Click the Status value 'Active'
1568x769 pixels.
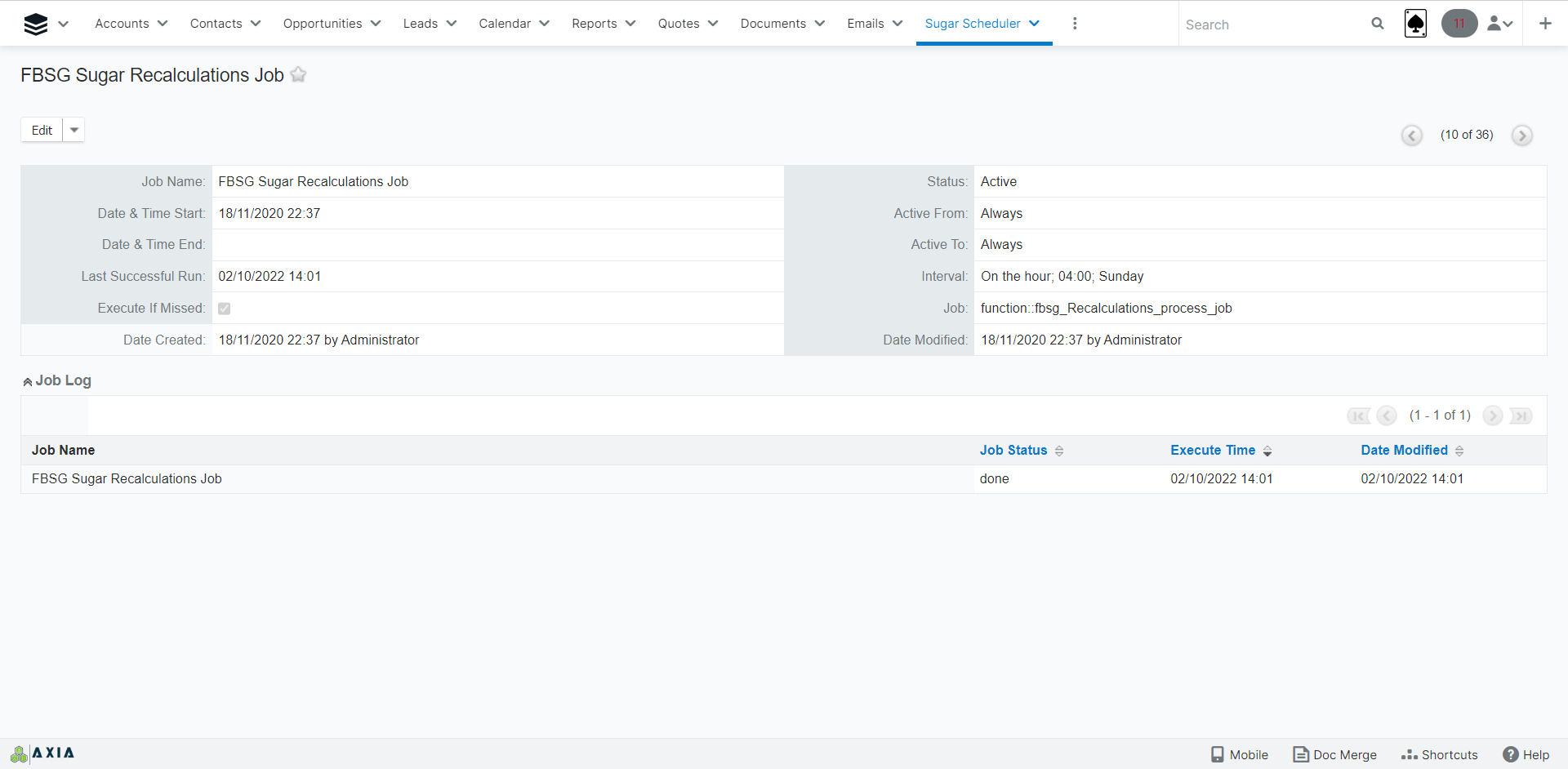999,182
